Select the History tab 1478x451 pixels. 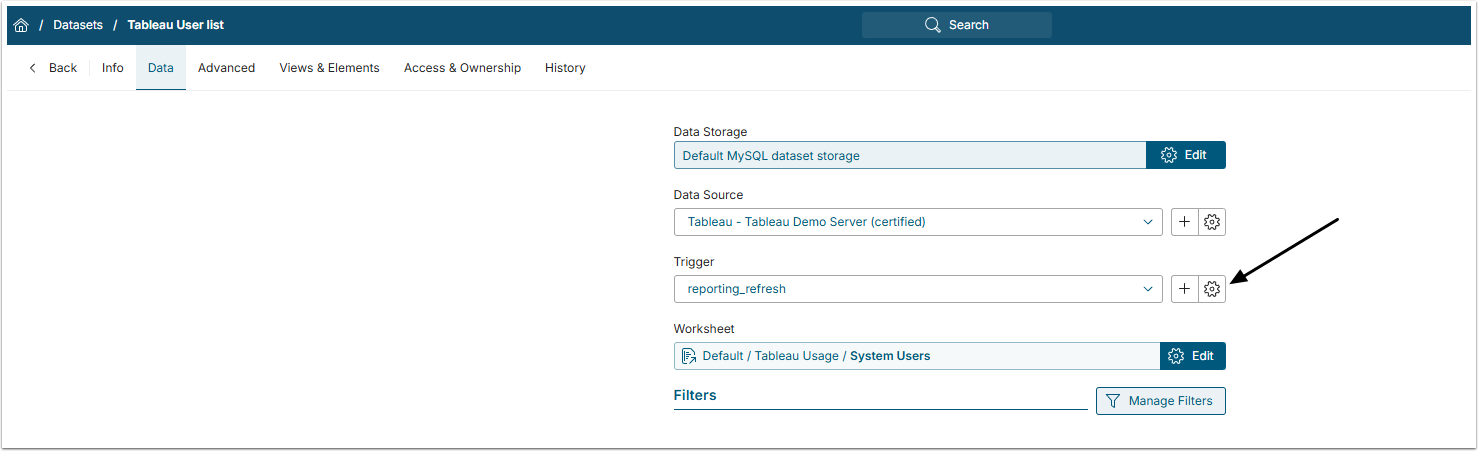(x=565, y=68)
